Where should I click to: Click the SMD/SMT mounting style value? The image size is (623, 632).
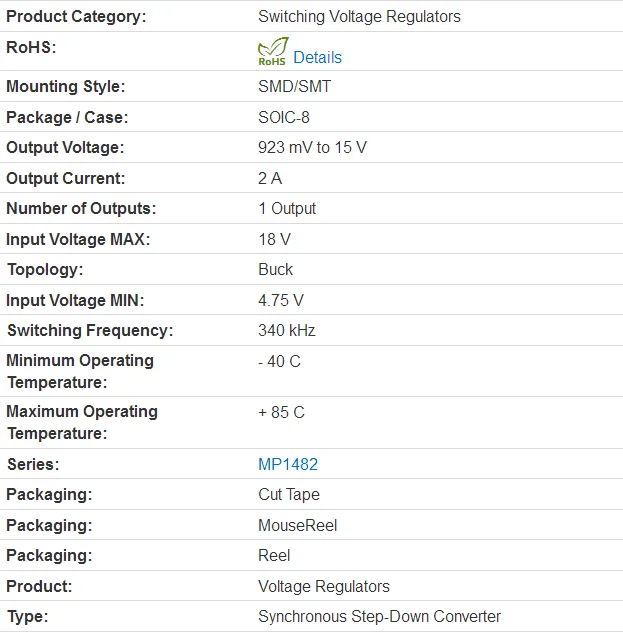pos(294,86)
